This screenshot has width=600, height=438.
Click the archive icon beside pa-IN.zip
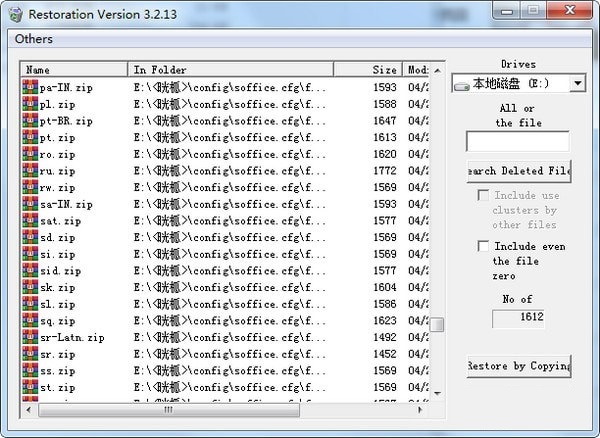click(x=29, y=87)
